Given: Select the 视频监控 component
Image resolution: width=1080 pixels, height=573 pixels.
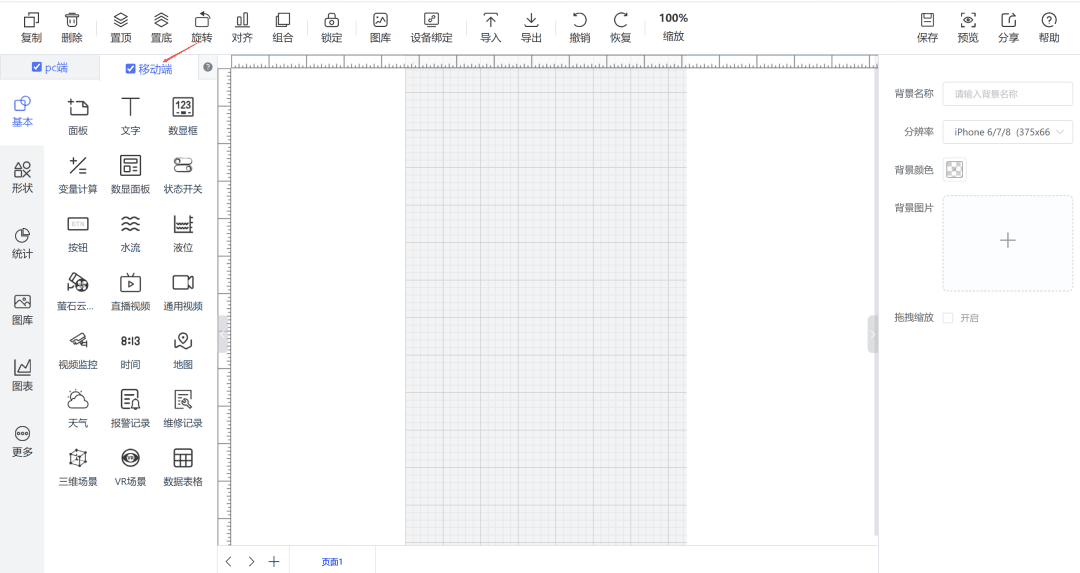Looking at the screenshot, I should pyautogui.click(x=78, y=351).
